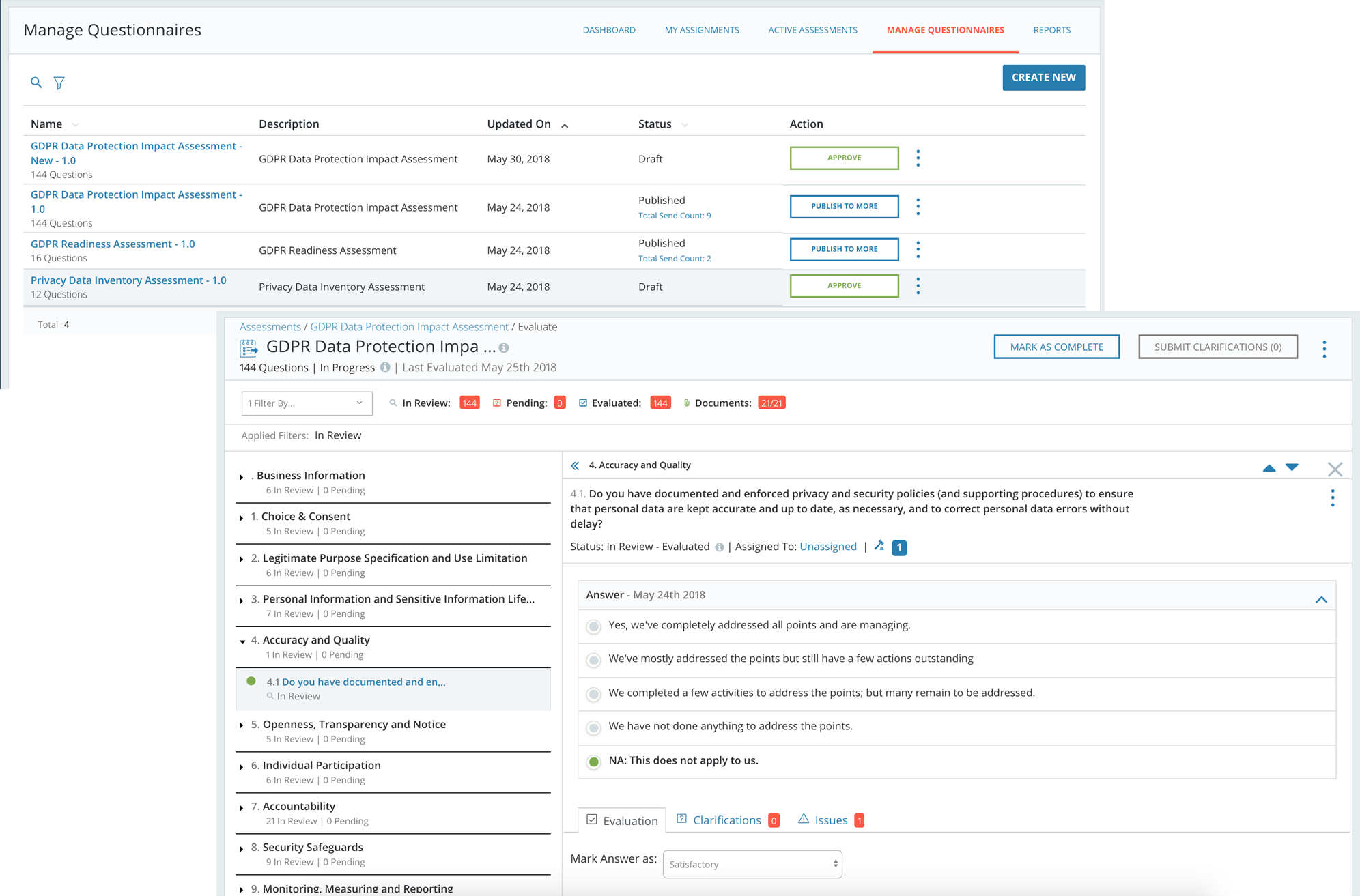Open kebab menu for GDPR Data Protection Impact Assessment 1.0 row
Screen dimensions: 1360x896
(x=918, y=207)
